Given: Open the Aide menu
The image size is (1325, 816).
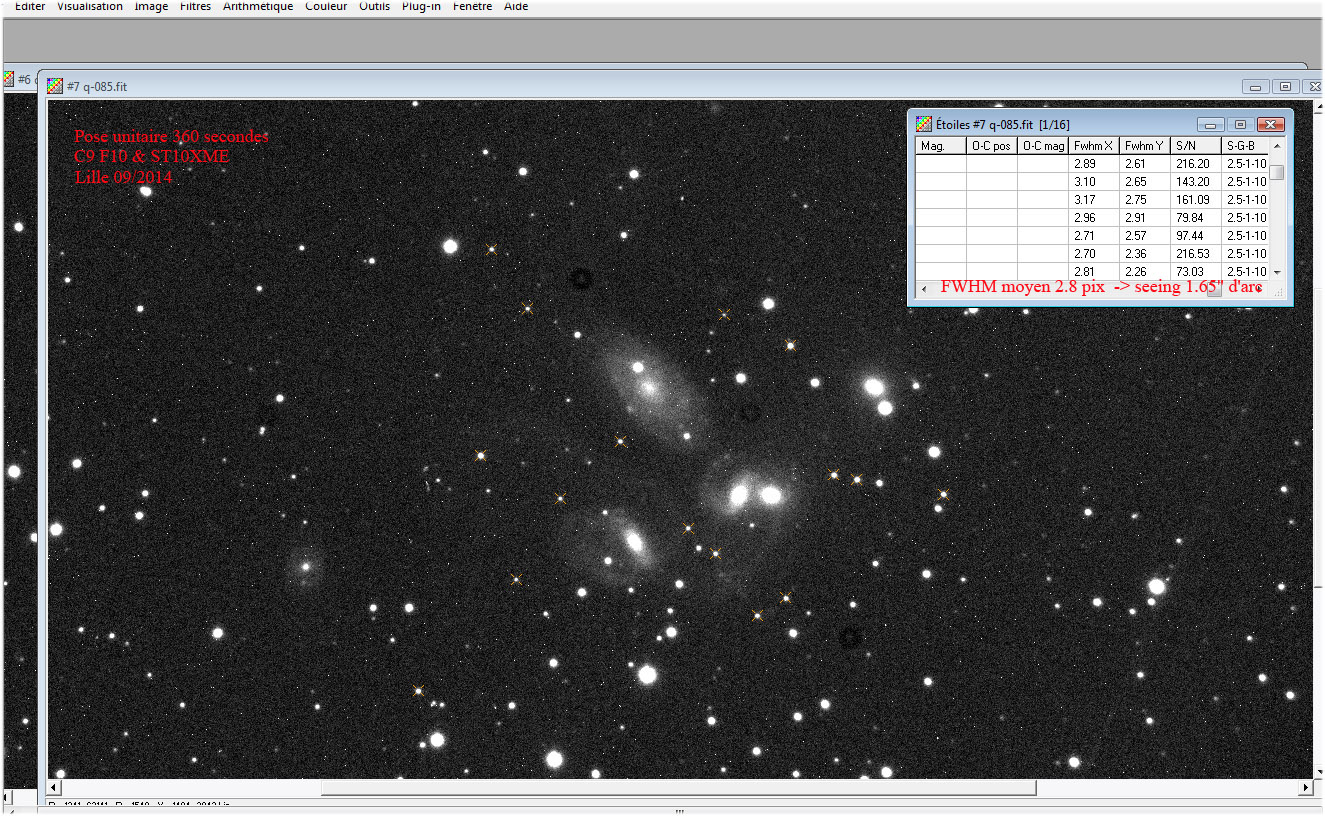Looking at the screenshot, I should tap(516, 6).
